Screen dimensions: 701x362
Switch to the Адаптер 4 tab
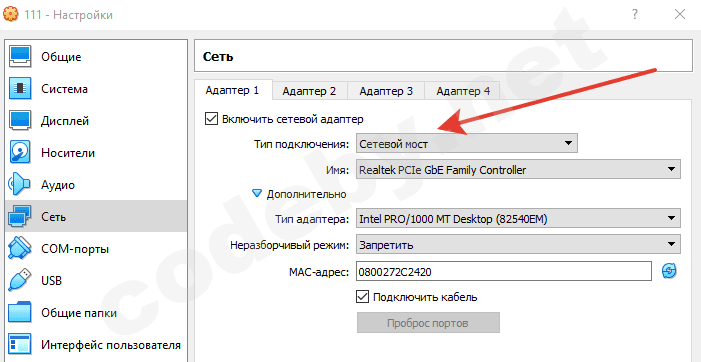[463, 91]
